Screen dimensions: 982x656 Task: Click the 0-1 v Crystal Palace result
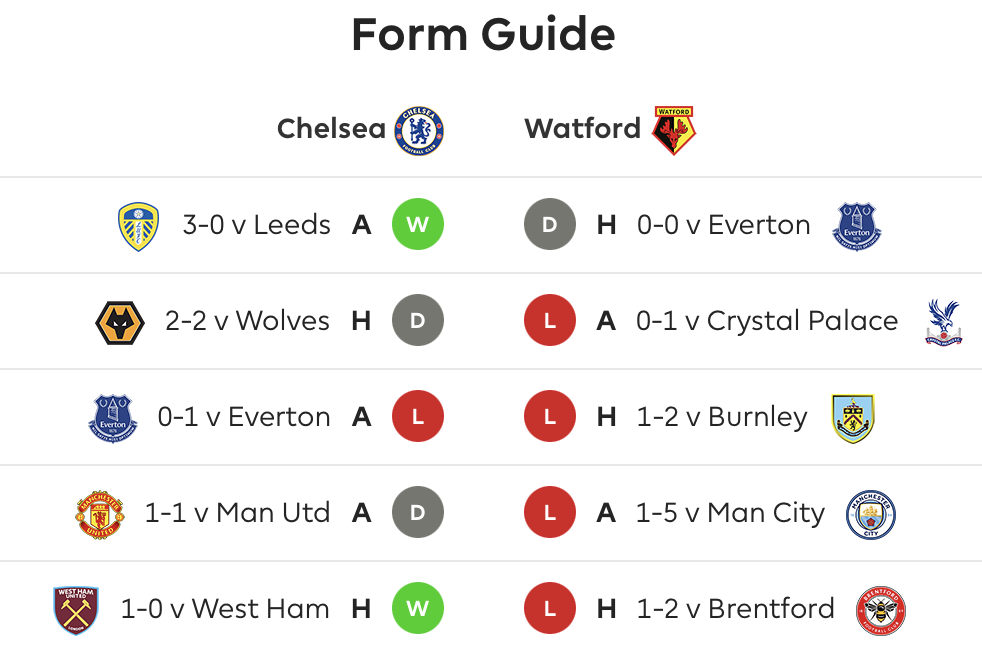coord(767,321)
